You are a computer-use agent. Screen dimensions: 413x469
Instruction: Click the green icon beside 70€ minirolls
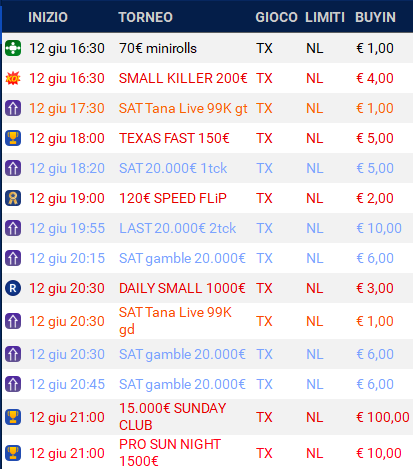pyautogui.click(x=13, y=48)
